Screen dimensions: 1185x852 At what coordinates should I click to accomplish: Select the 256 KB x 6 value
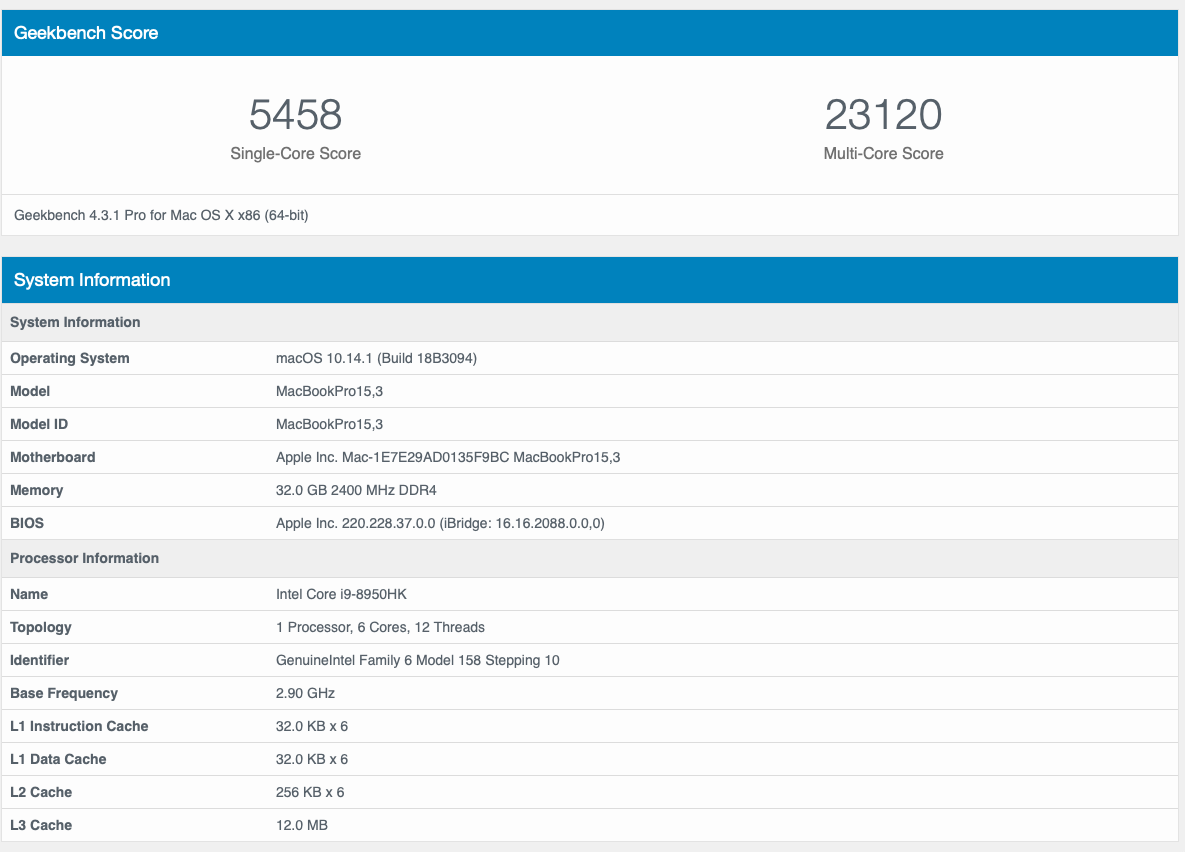coord(310,792)
